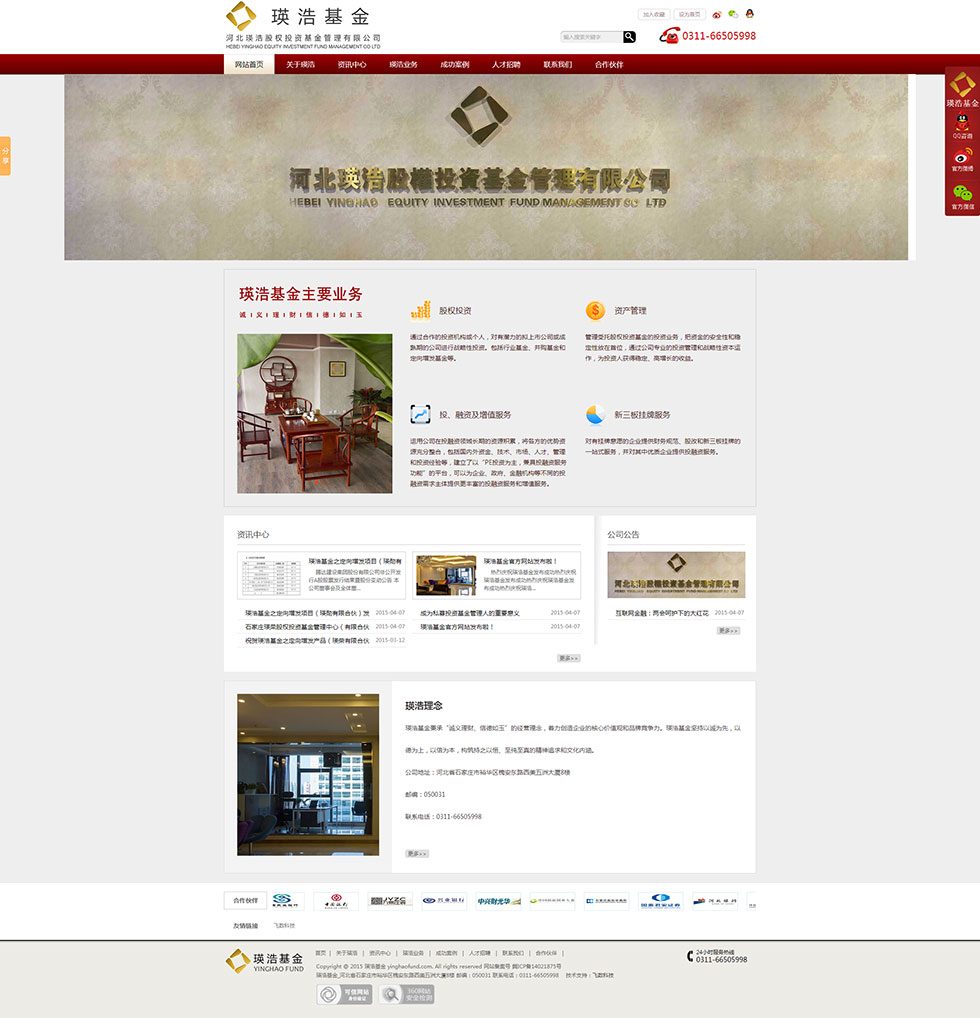This screenshot has width=980, height=1018.
Task: Click the 设为首页 button in the header
Action: pyautogui.click(x=690, y=14)
